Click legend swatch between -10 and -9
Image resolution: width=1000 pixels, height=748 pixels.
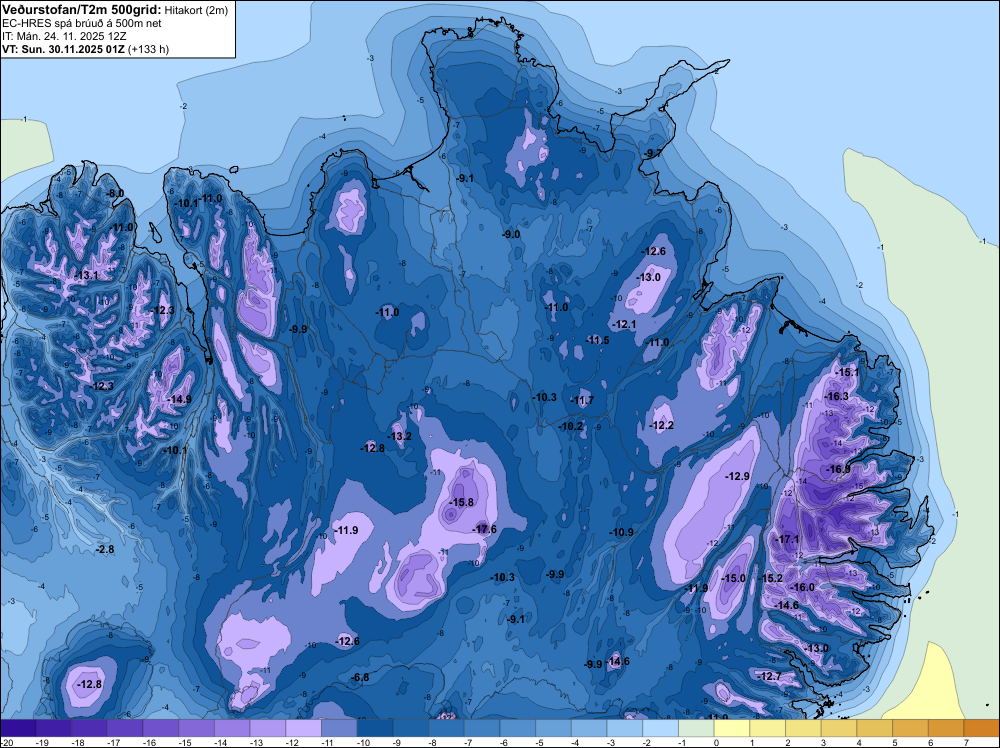[x=375, y=728]
